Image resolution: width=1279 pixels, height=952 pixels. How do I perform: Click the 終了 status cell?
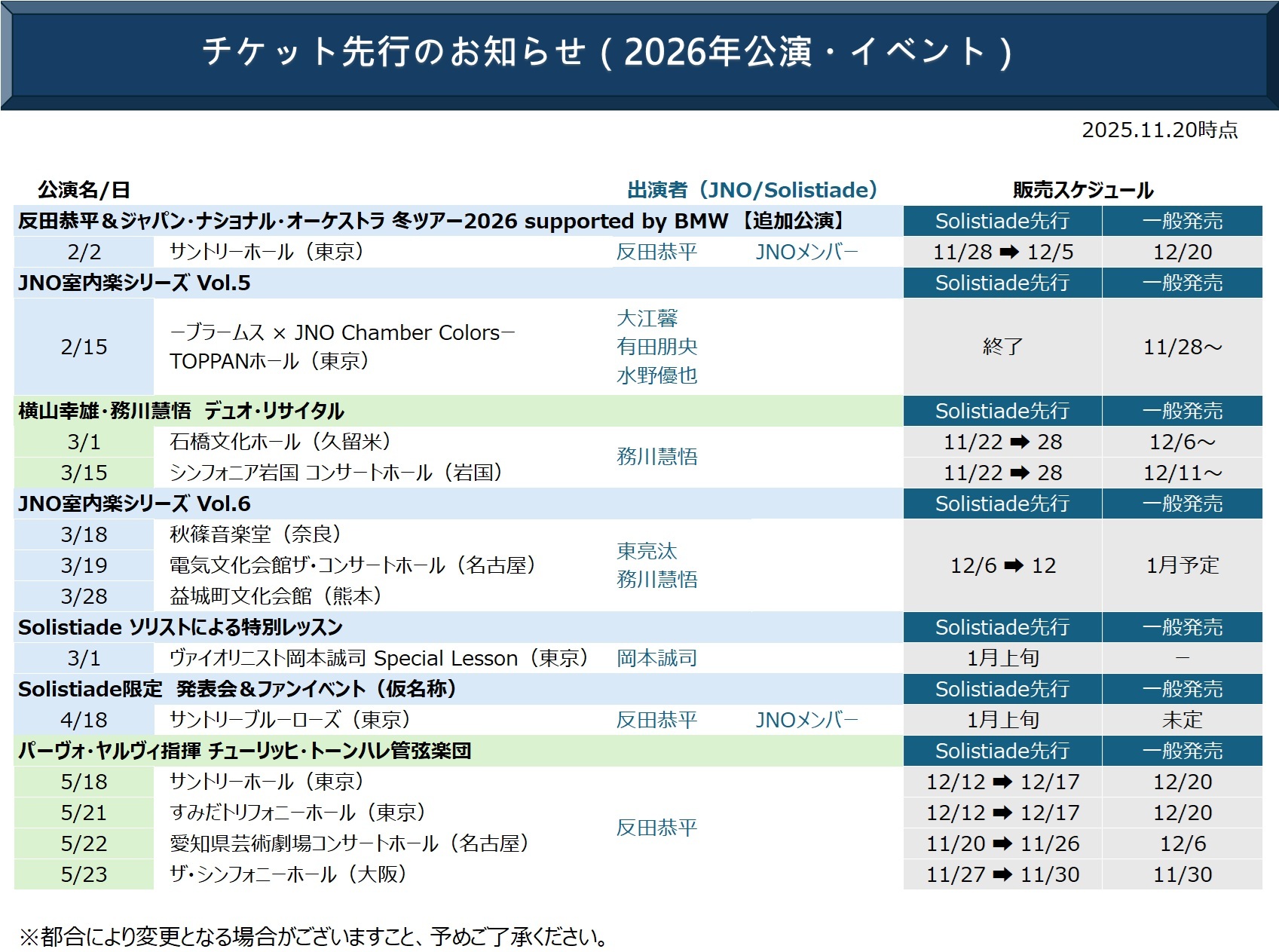pos(1002,347)
